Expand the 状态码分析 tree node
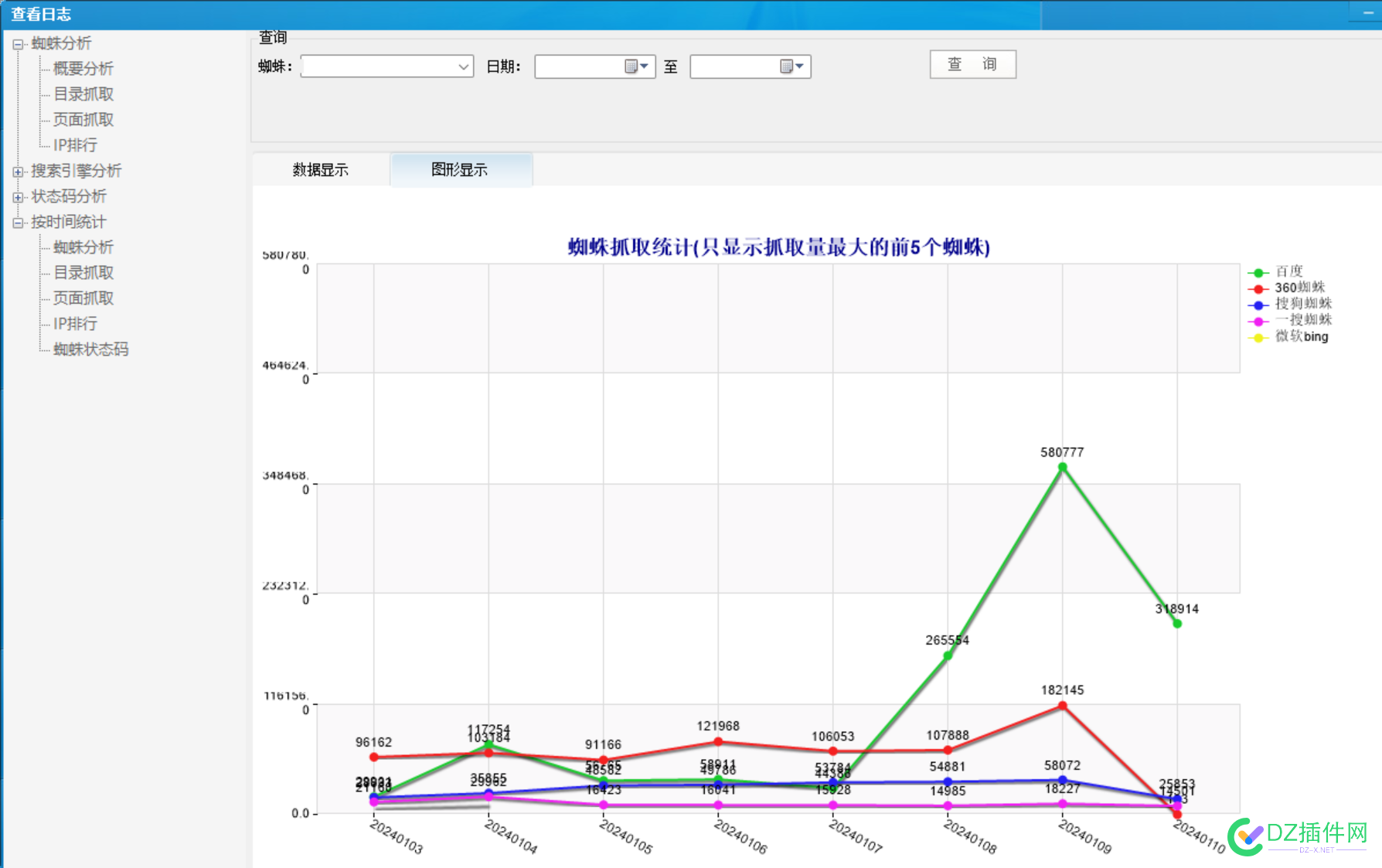The image size is (1382, 868). point(18,197)
